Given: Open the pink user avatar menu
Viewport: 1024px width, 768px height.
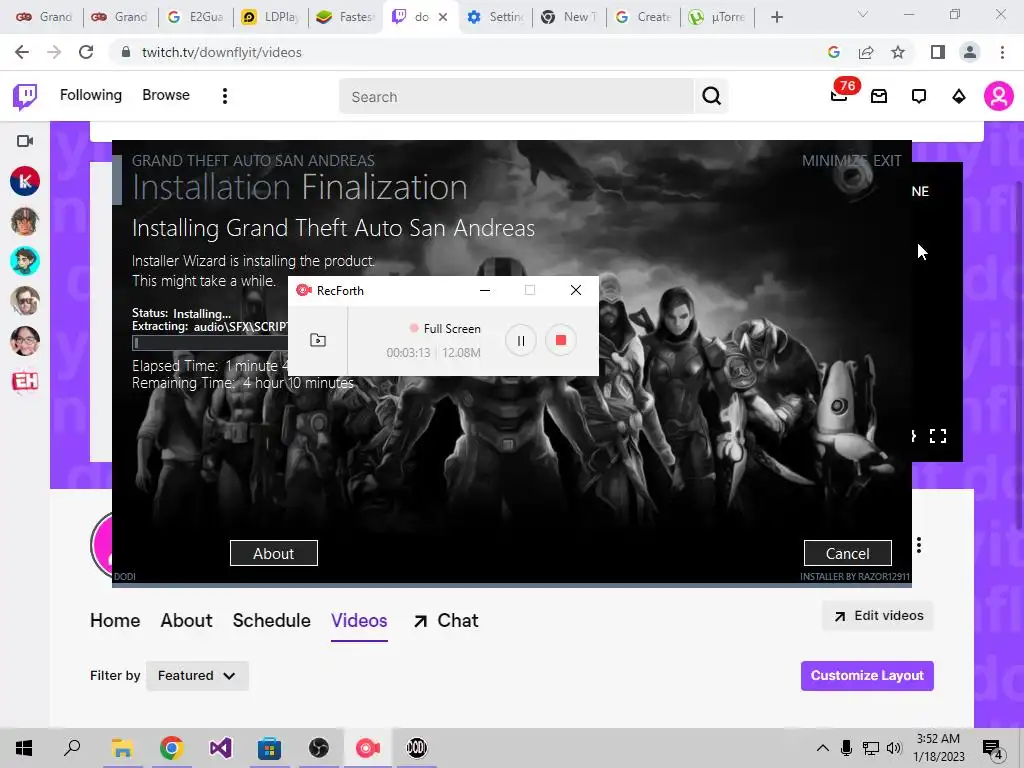Looking at the screenshot, I should 999,97.
